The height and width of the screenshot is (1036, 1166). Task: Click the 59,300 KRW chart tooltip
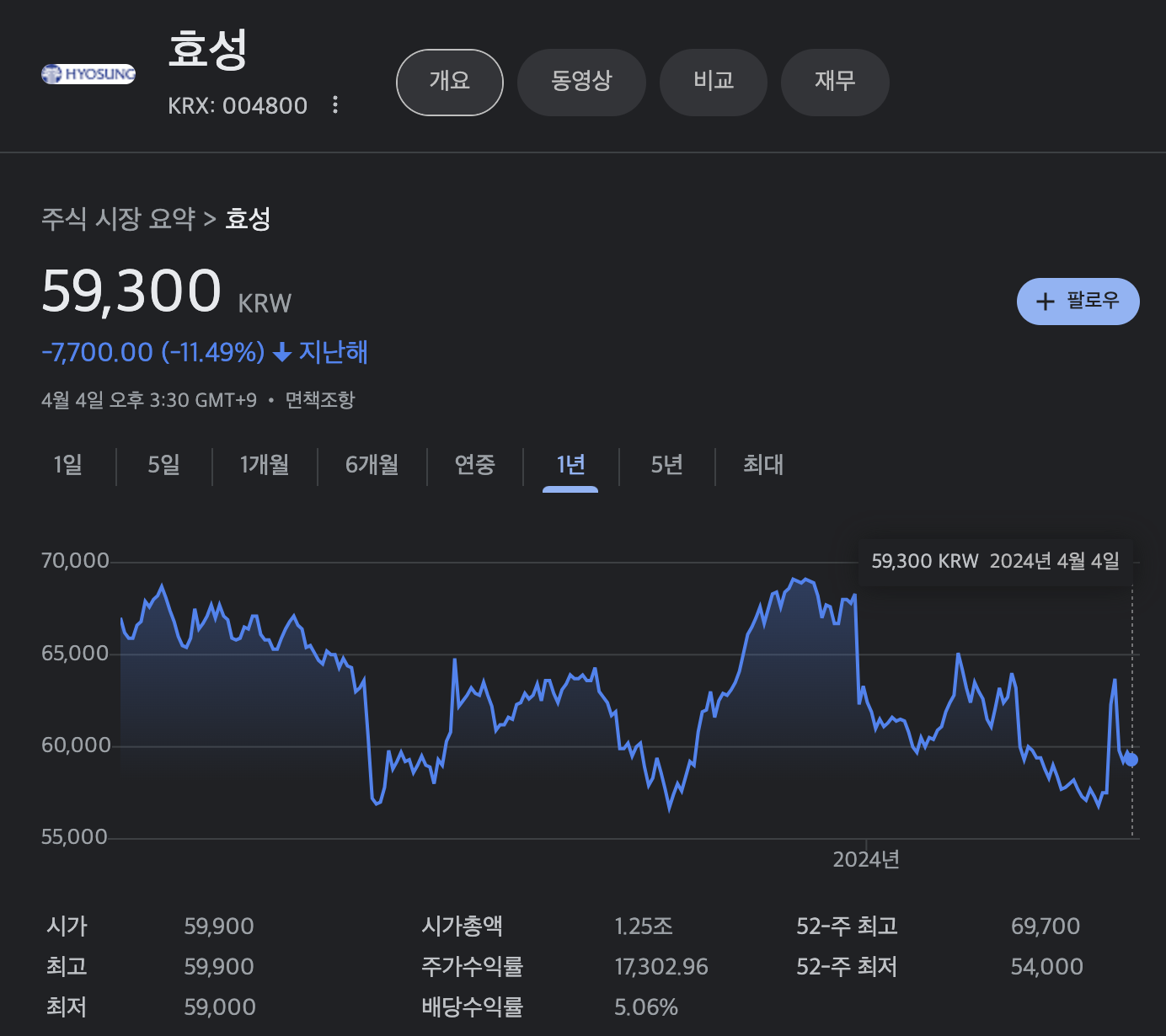click(x=996, y=561)
